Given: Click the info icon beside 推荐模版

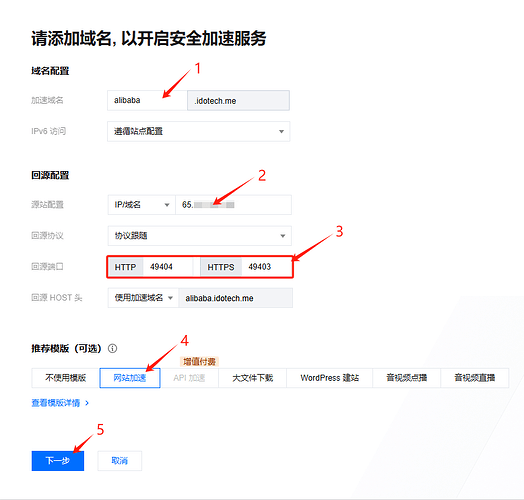Looking at the screenshot, I should pos(113,349).
